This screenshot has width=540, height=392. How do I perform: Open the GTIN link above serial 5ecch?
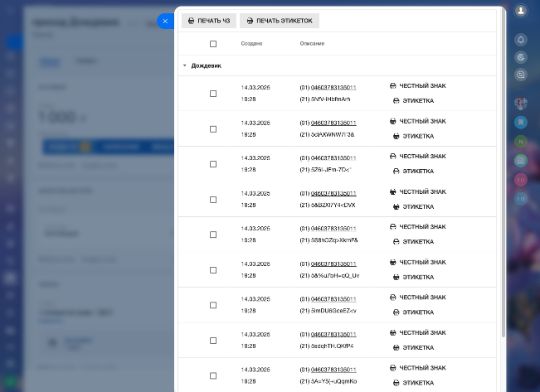[x=333, y=334]
